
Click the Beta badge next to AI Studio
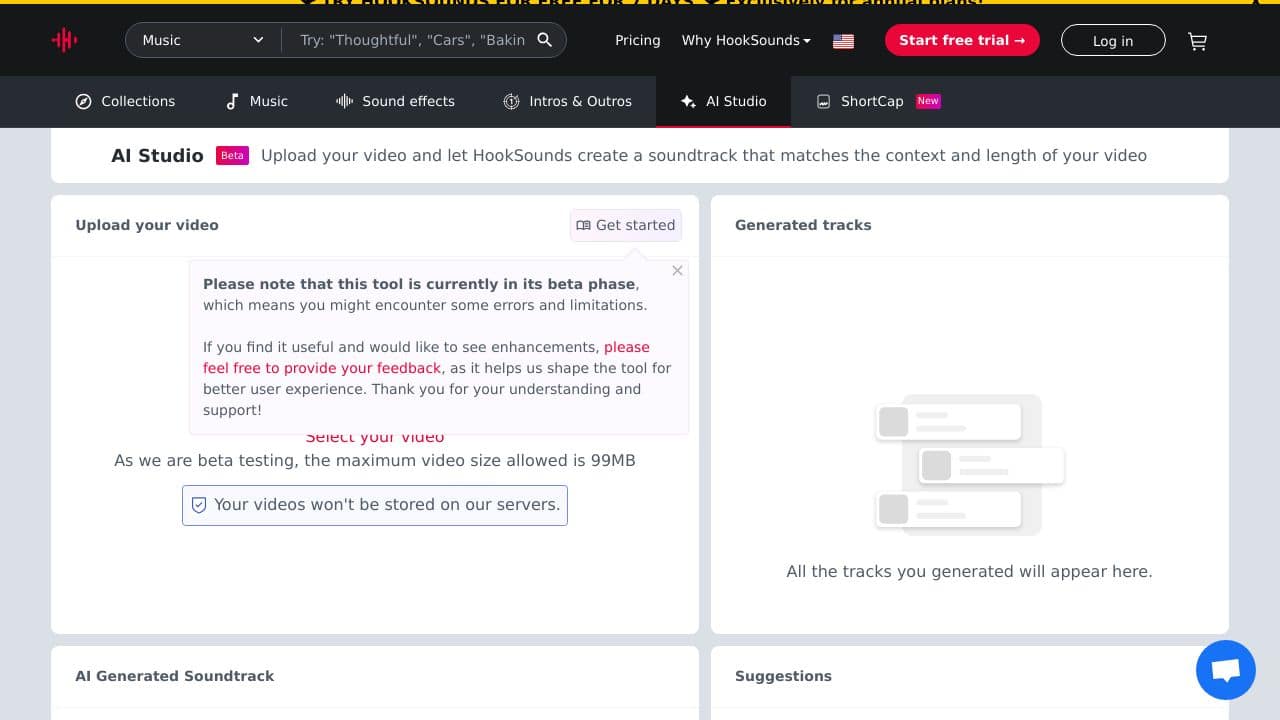pos(232,155)
